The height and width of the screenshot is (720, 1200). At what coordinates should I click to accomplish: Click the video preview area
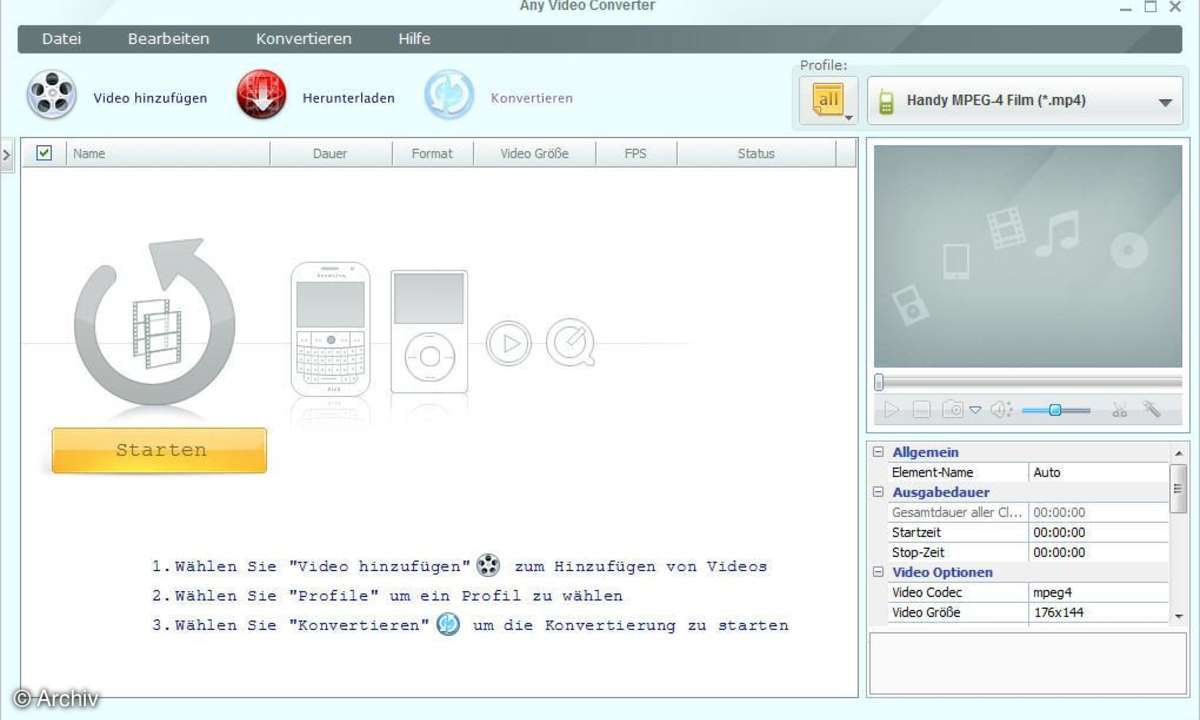pyautogui.click(x=1028, y=256)
